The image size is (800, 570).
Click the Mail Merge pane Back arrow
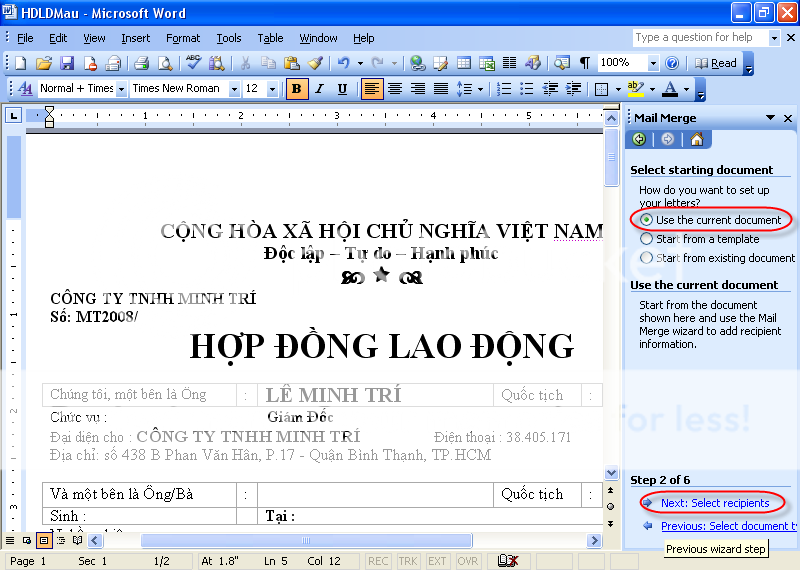point(639,139)
